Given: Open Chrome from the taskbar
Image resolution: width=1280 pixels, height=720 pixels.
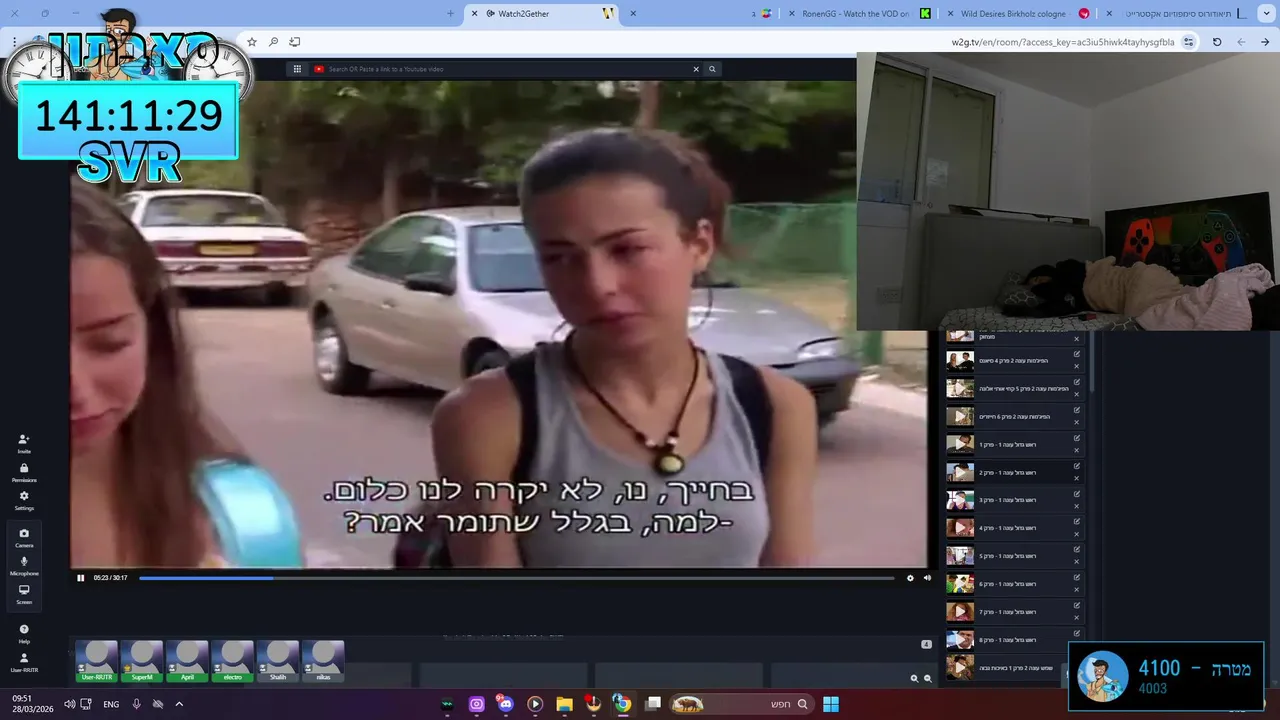Looking at the screenshot, I should (622, 704).
